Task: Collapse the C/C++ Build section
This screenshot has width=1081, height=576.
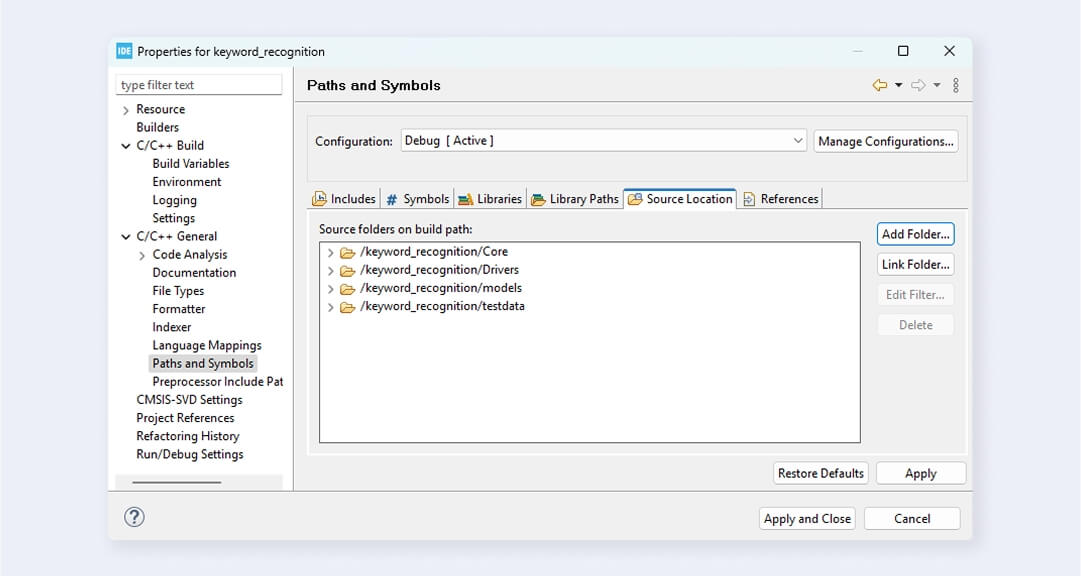Action: (126, 146)
